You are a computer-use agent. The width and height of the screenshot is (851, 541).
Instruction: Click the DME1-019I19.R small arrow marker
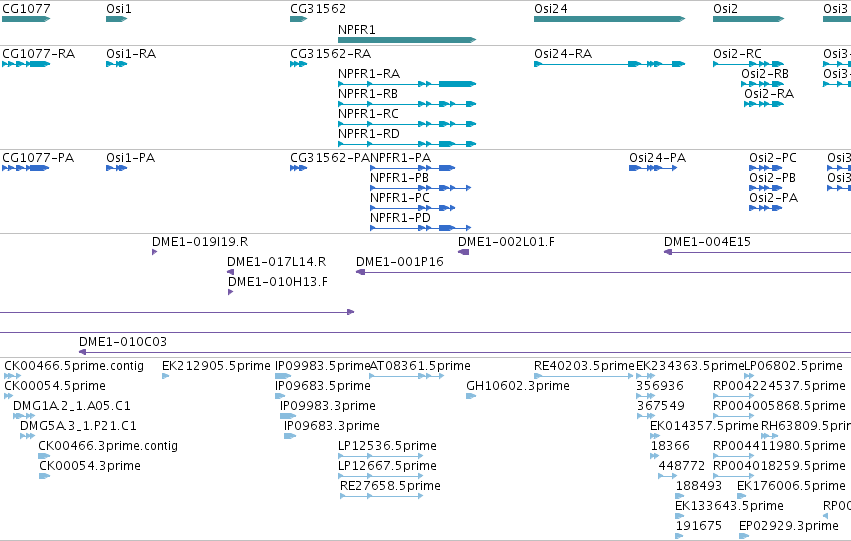pos(155,252)
